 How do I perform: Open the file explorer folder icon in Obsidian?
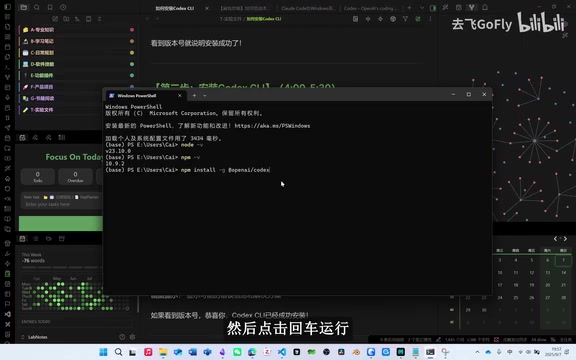coord(24,7)
